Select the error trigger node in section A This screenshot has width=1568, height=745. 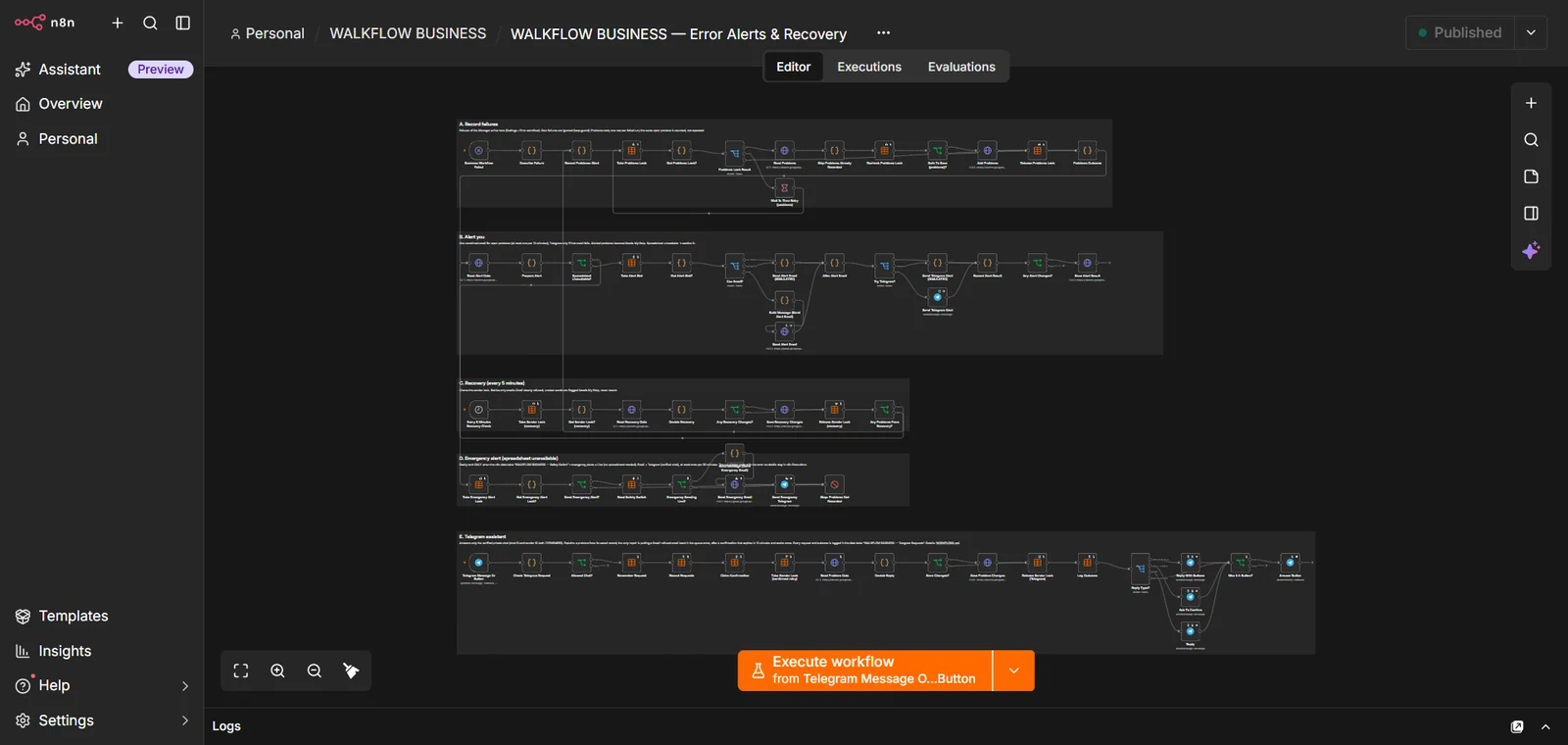pos(478,150)
